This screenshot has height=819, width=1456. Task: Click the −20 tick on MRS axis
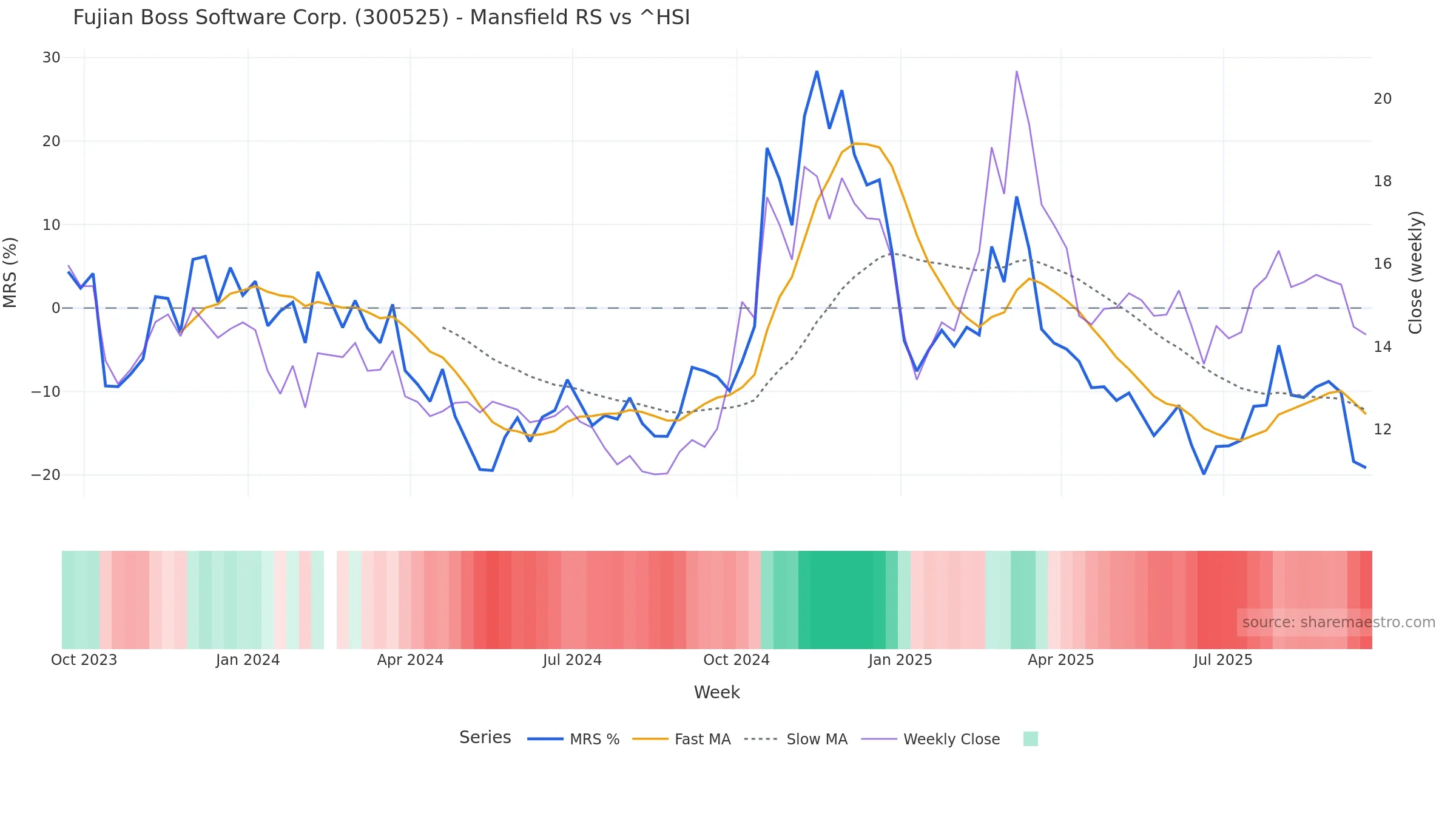tap(46, 475)
